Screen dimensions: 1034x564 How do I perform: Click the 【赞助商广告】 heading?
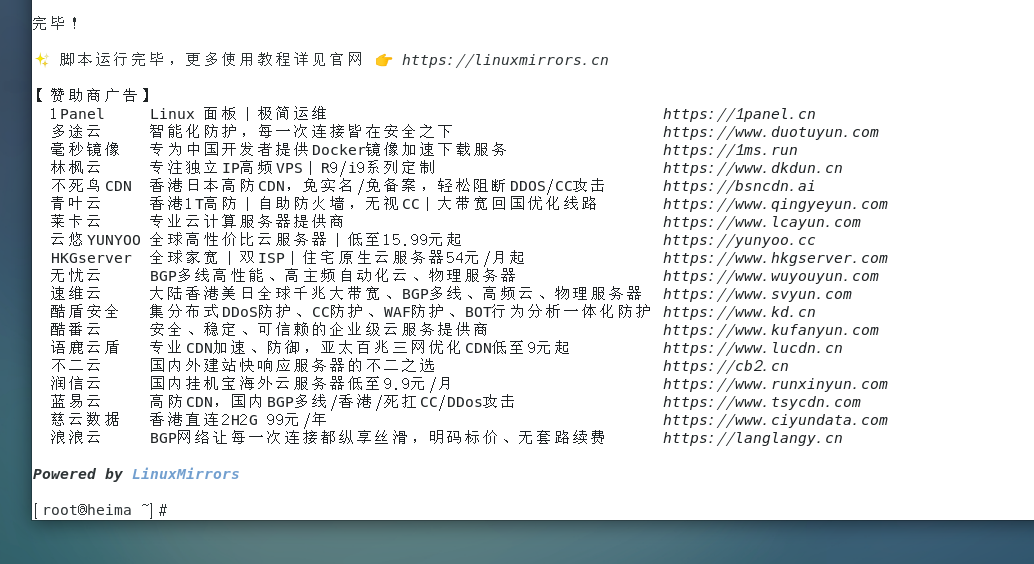pos(92,96)
